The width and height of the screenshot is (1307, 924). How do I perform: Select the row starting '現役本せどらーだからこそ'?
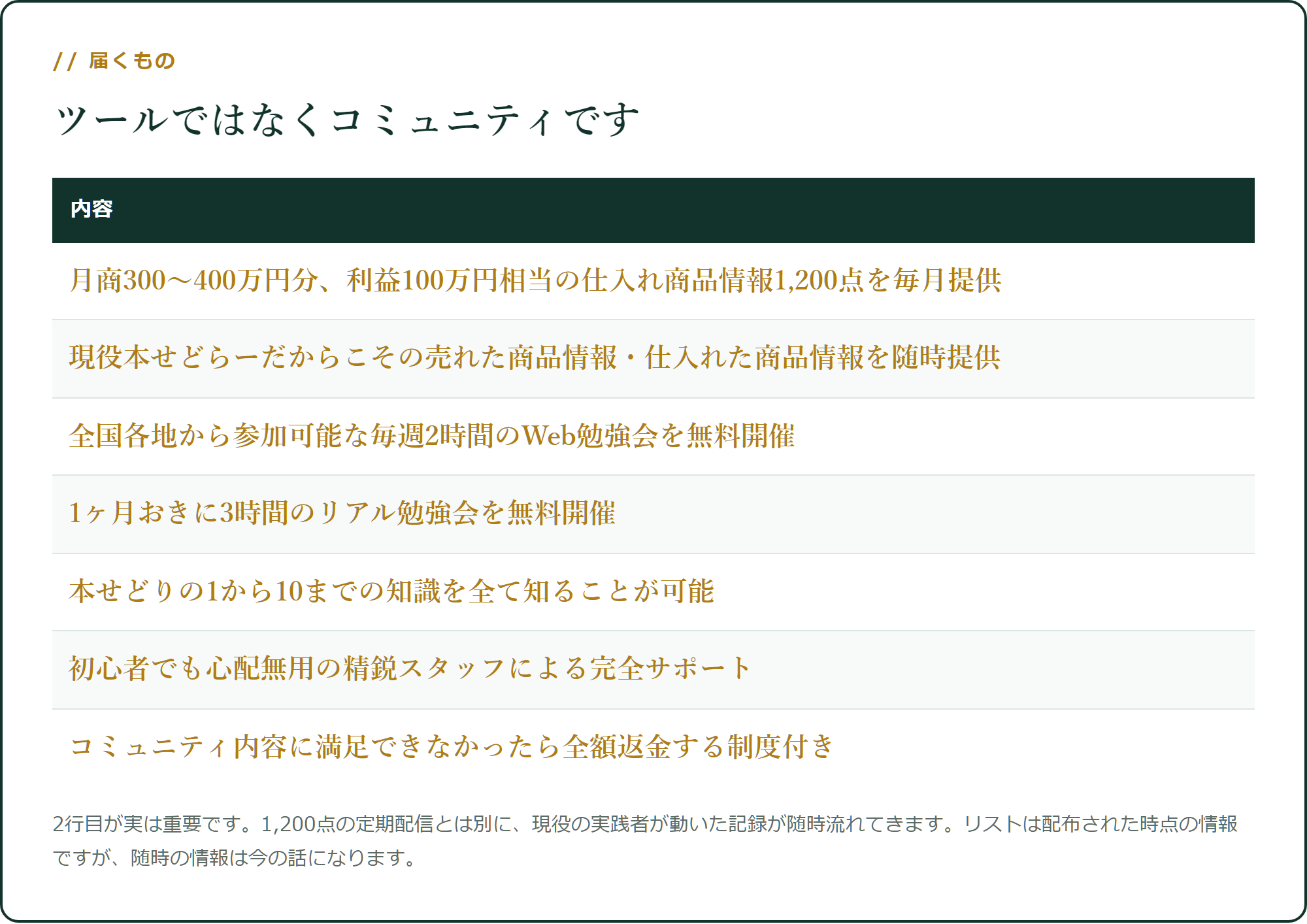[653, 359]
